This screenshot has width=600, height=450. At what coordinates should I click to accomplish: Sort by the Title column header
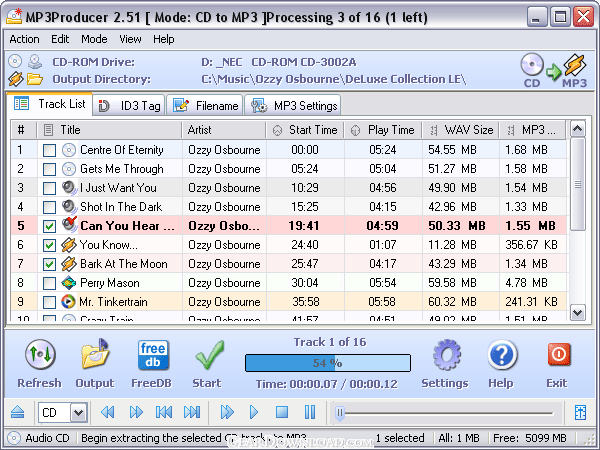click(x=109, y=130)
